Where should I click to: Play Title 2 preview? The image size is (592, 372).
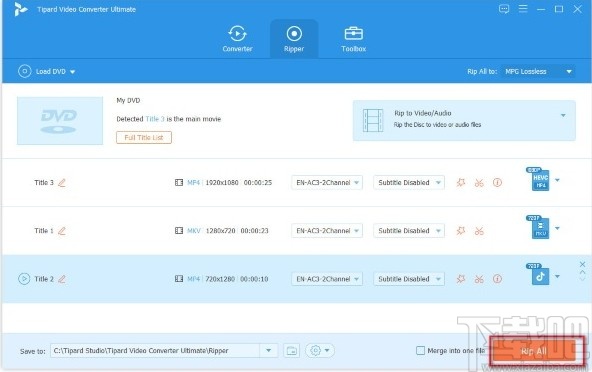(24, 279)
